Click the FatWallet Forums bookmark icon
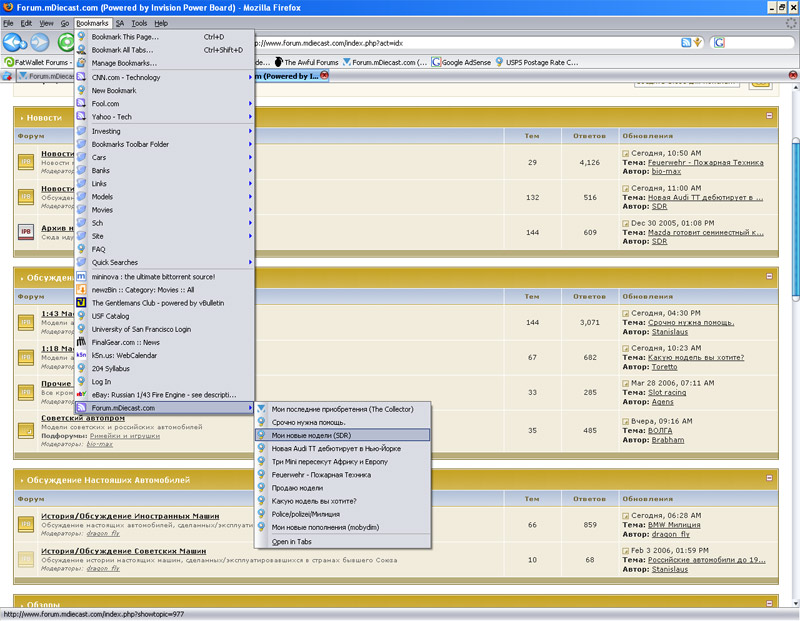This screenshot has height=621, width=800. pos(9,62)
